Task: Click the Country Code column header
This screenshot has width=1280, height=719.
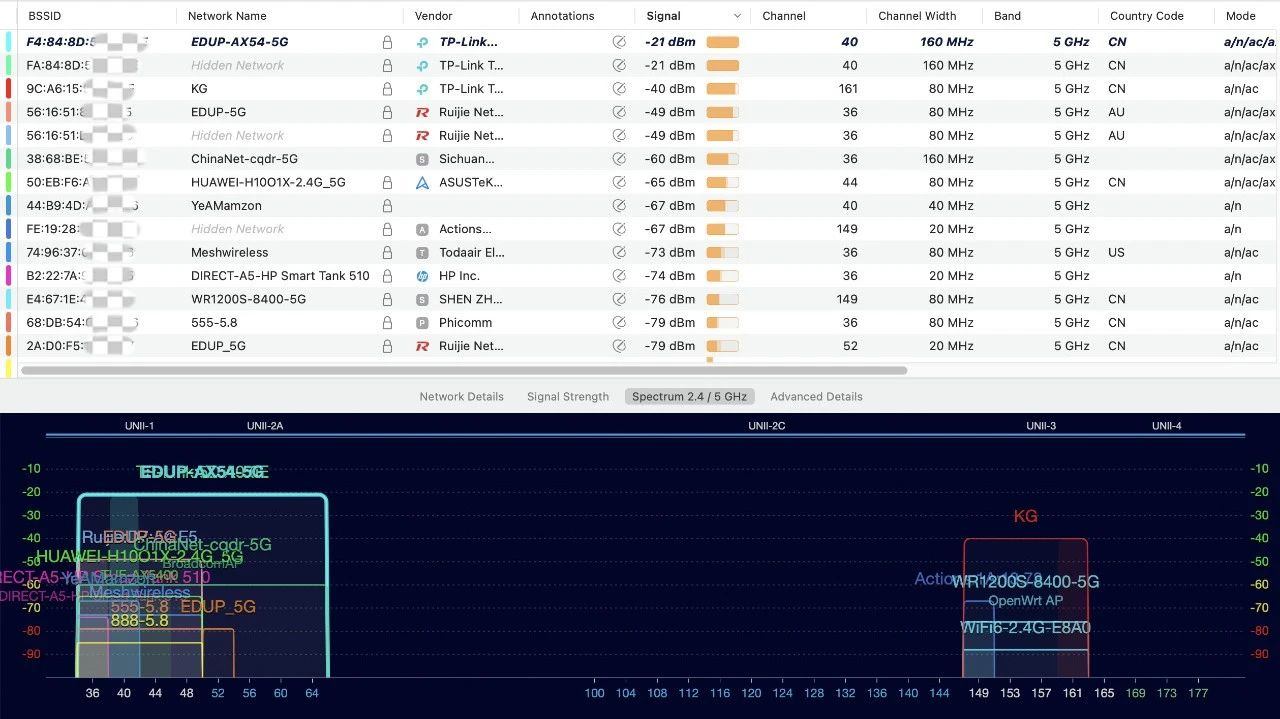Action: pos(1146,16)
